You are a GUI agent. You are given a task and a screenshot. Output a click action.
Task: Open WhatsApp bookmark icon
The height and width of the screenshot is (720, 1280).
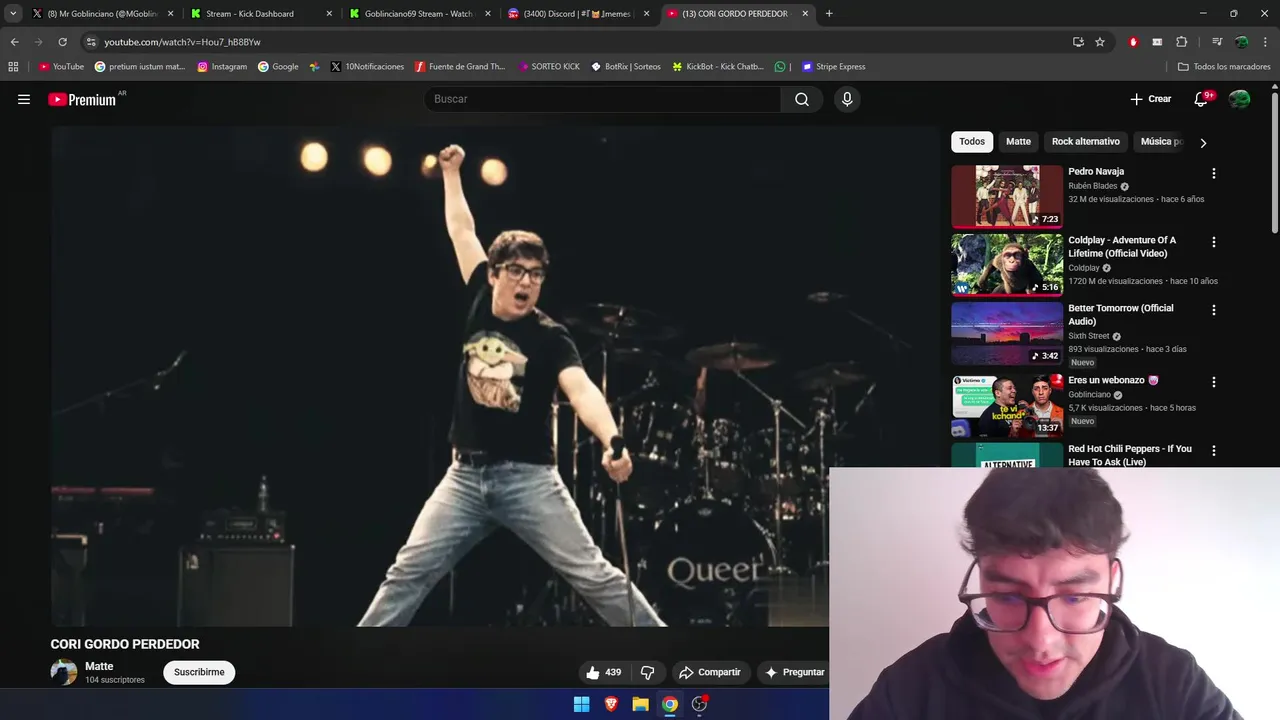780,67
